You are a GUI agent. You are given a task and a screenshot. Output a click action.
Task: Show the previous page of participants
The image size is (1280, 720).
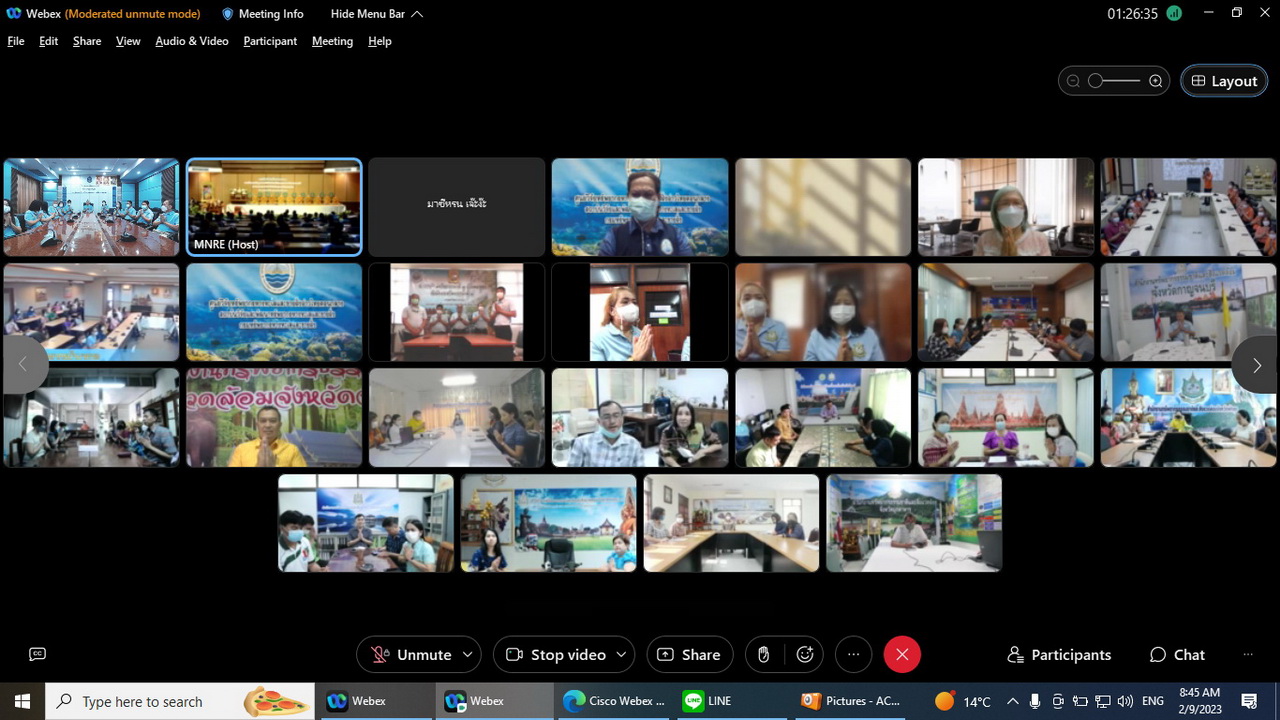23,365
